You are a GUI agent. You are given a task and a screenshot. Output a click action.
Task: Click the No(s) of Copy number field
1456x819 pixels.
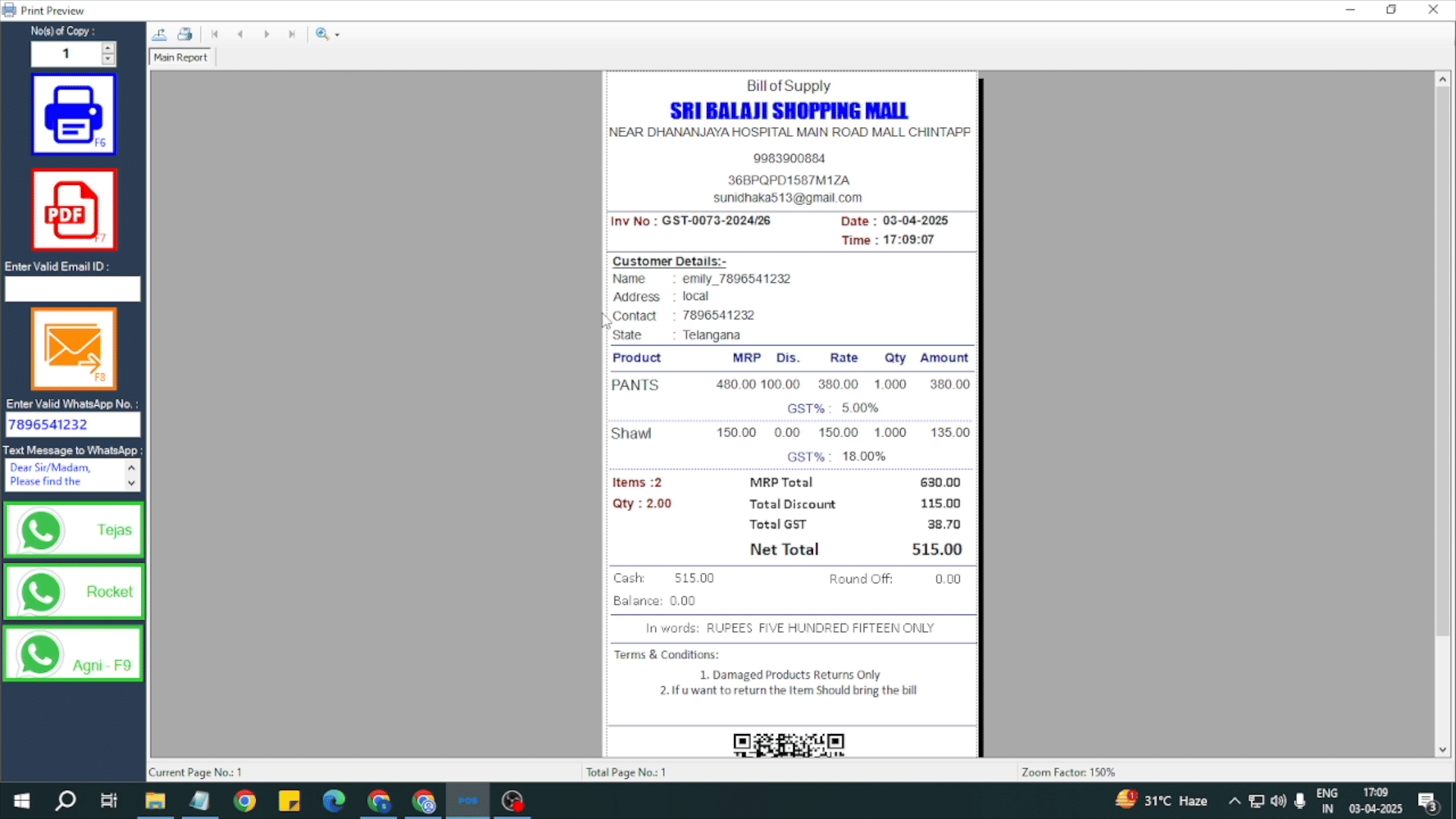pyautogui.click(x=66, y=54)
